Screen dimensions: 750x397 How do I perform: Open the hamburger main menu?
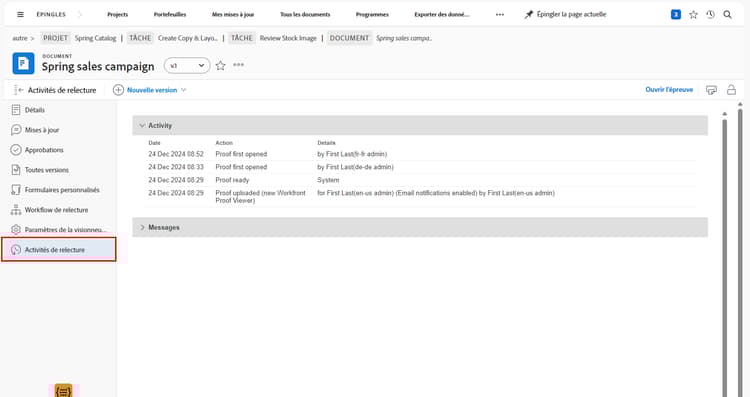pos(20,14)
